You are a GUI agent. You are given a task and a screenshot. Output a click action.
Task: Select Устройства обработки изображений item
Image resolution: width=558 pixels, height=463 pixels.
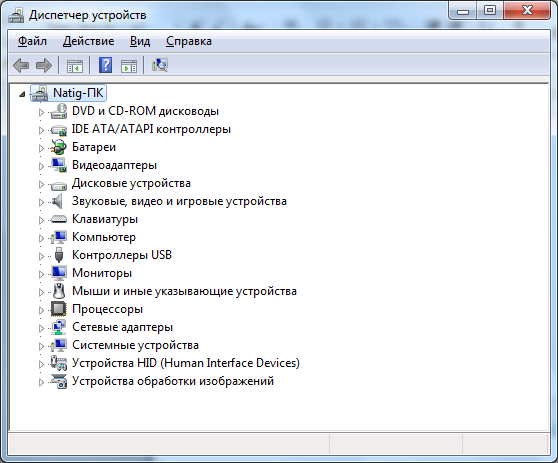tap(173, 381)
